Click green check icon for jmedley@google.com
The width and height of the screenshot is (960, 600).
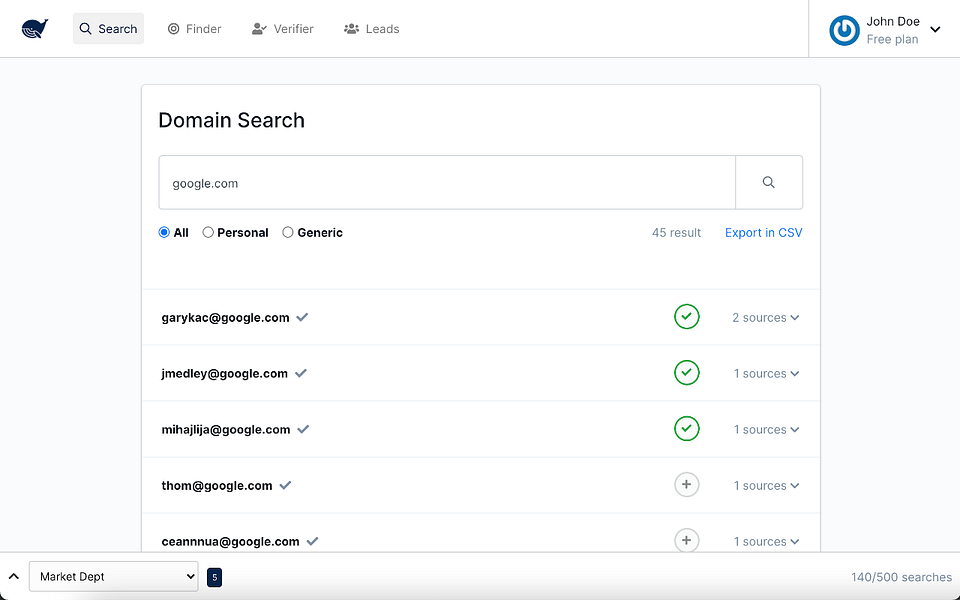pyautogui.click(x=686, y=373)
